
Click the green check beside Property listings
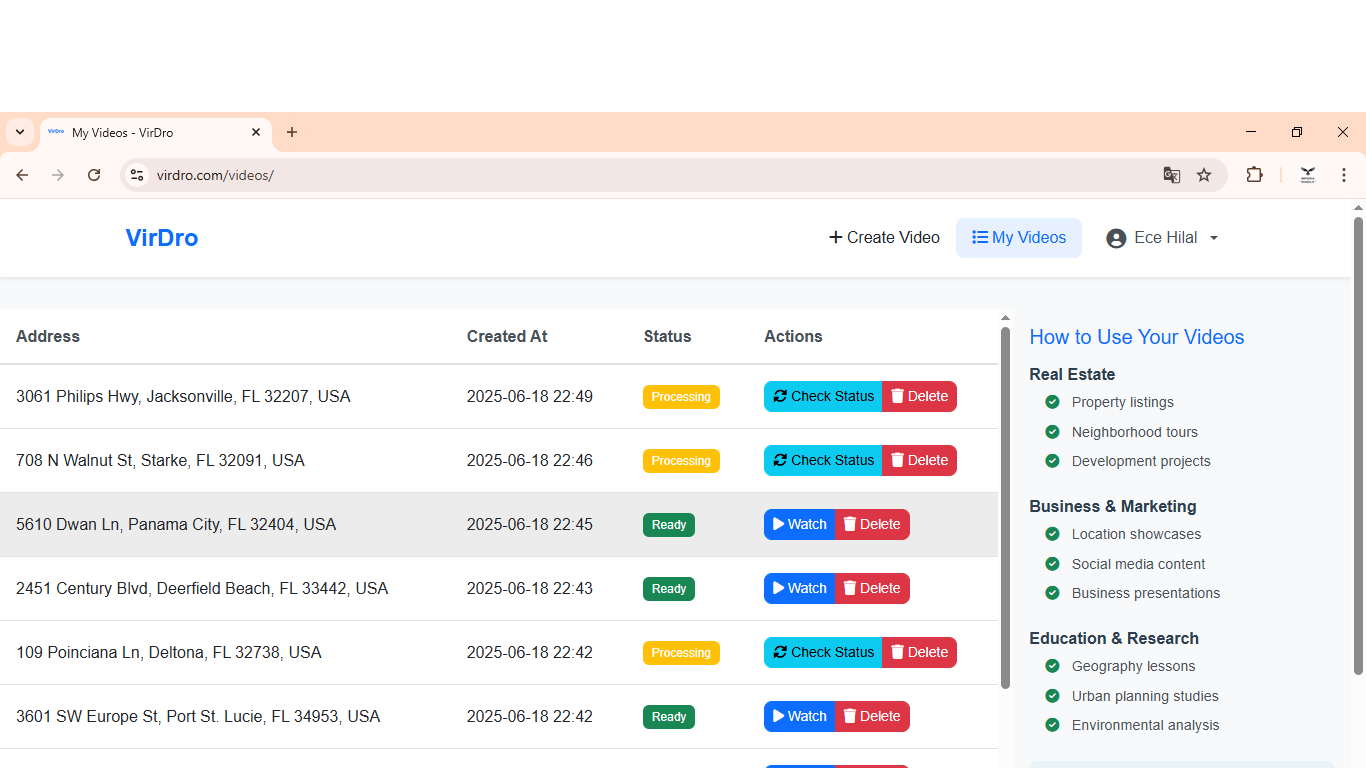coord(1052,402)
